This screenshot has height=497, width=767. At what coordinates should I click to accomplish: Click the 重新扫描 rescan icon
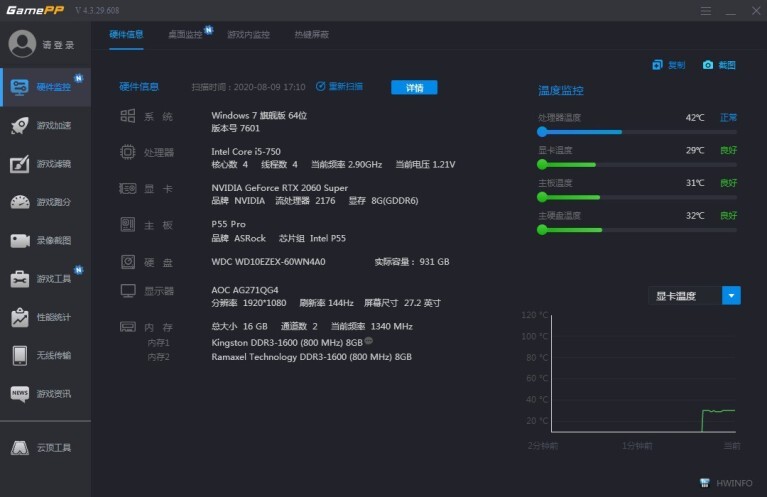pos(320,87)
